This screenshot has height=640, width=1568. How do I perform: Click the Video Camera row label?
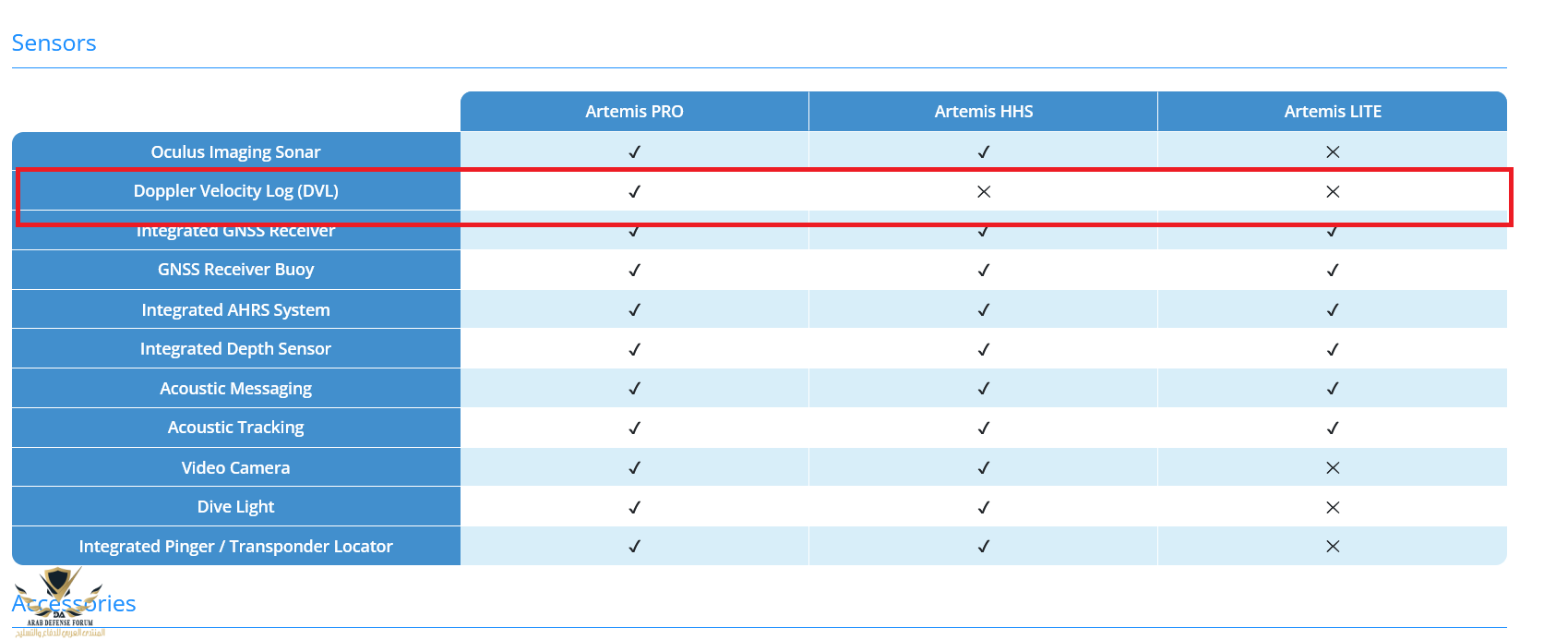point(235,468)
